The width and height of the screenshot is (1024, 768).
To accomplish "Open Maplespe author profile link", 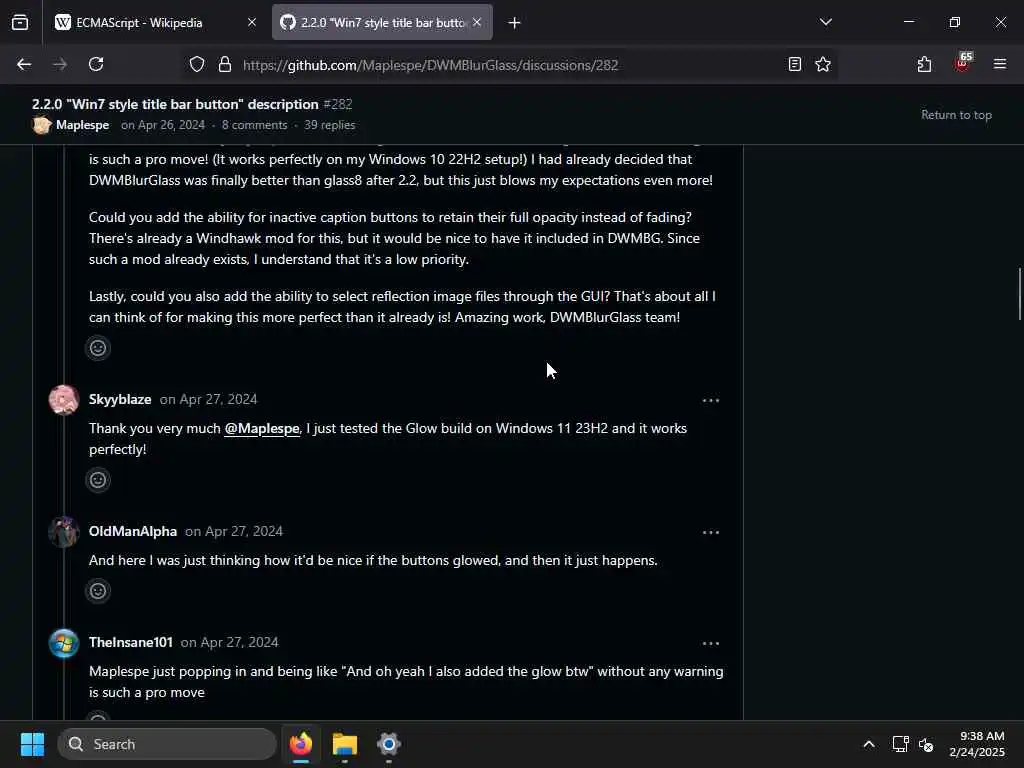I will (x=82, y=125).
